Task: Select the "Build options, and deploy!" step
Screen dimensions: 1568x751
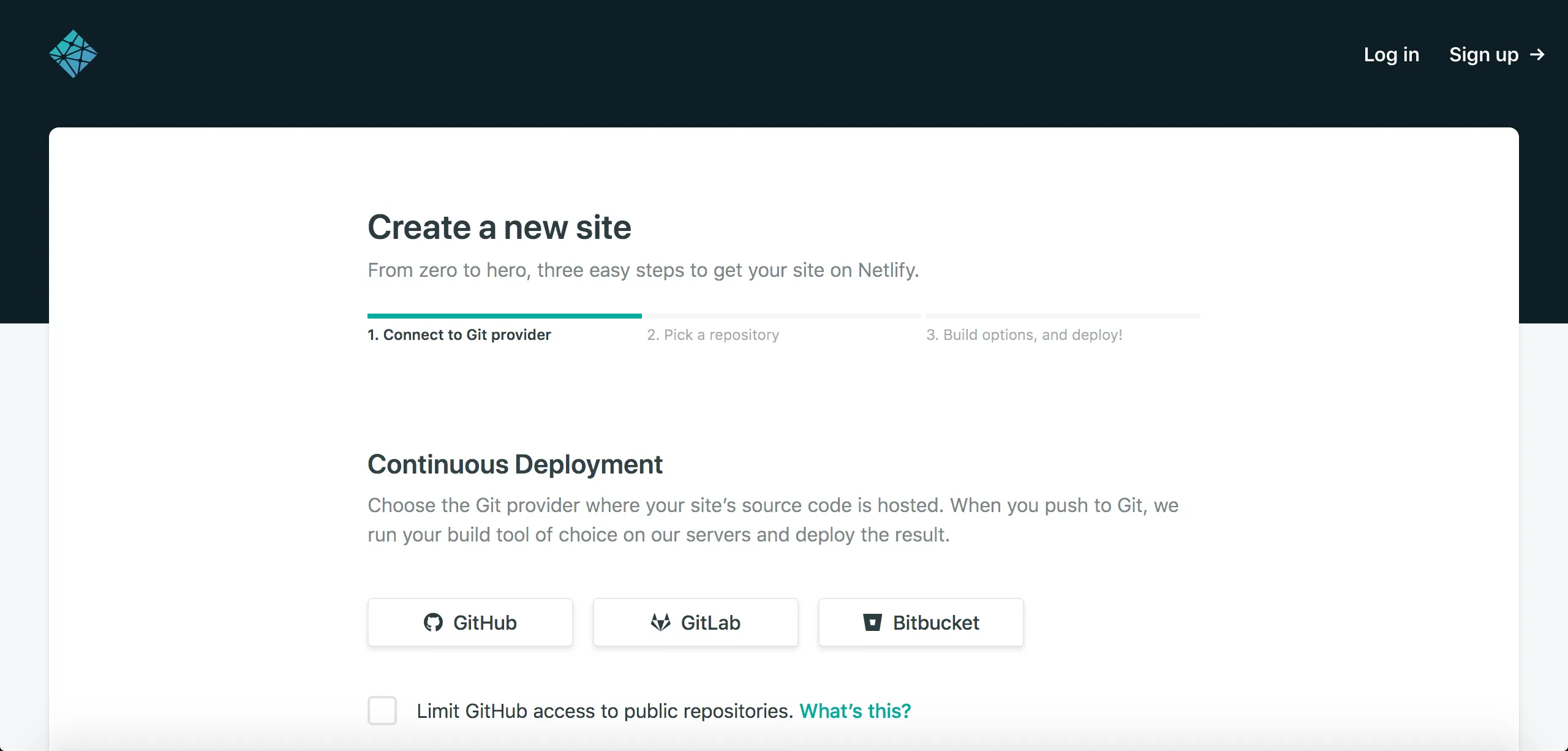Action: point(1025,334)
